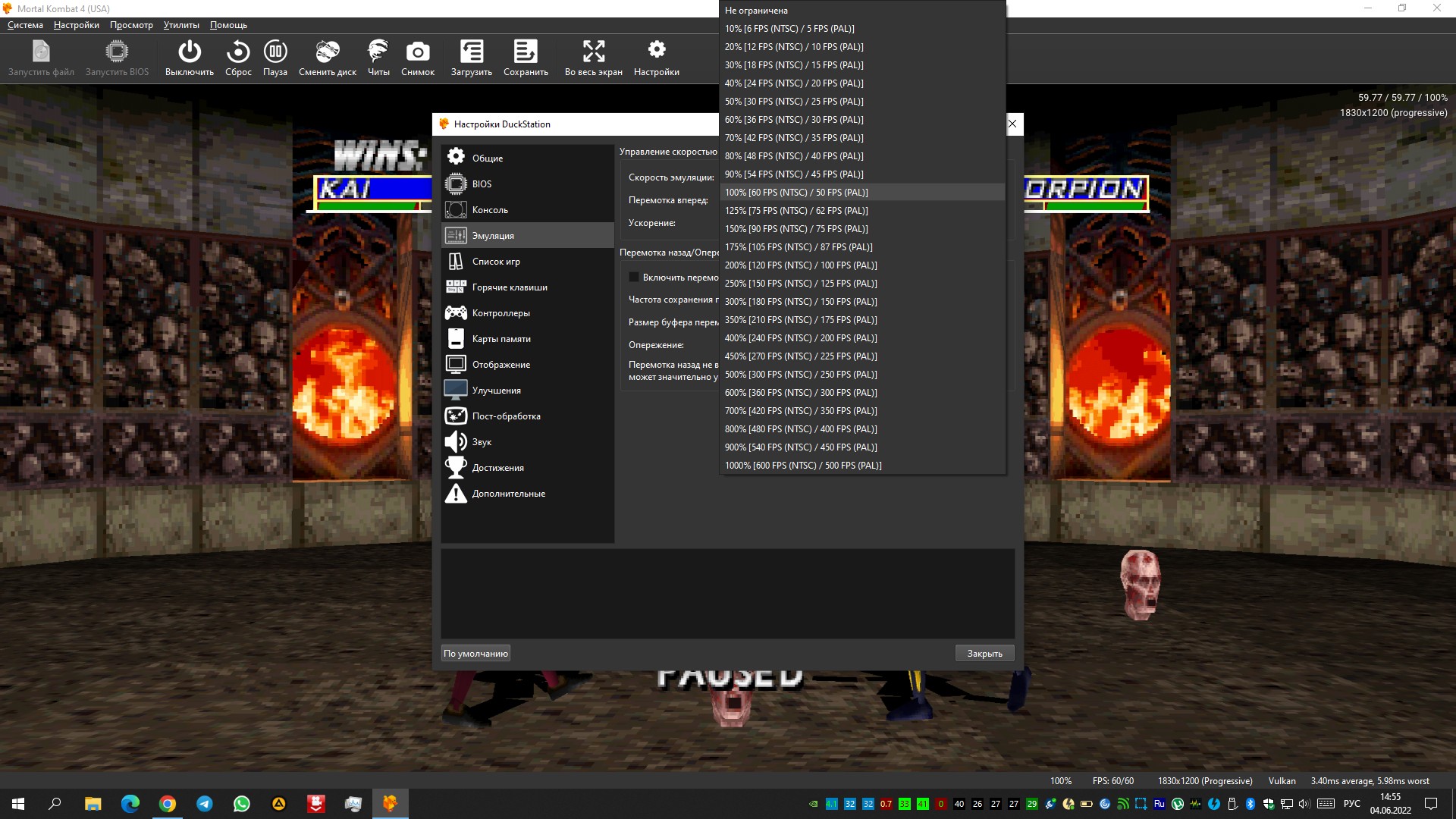This screenshot has height=819, width=1456.
Task: Open the Помощь menu
Action: point(228,25)
